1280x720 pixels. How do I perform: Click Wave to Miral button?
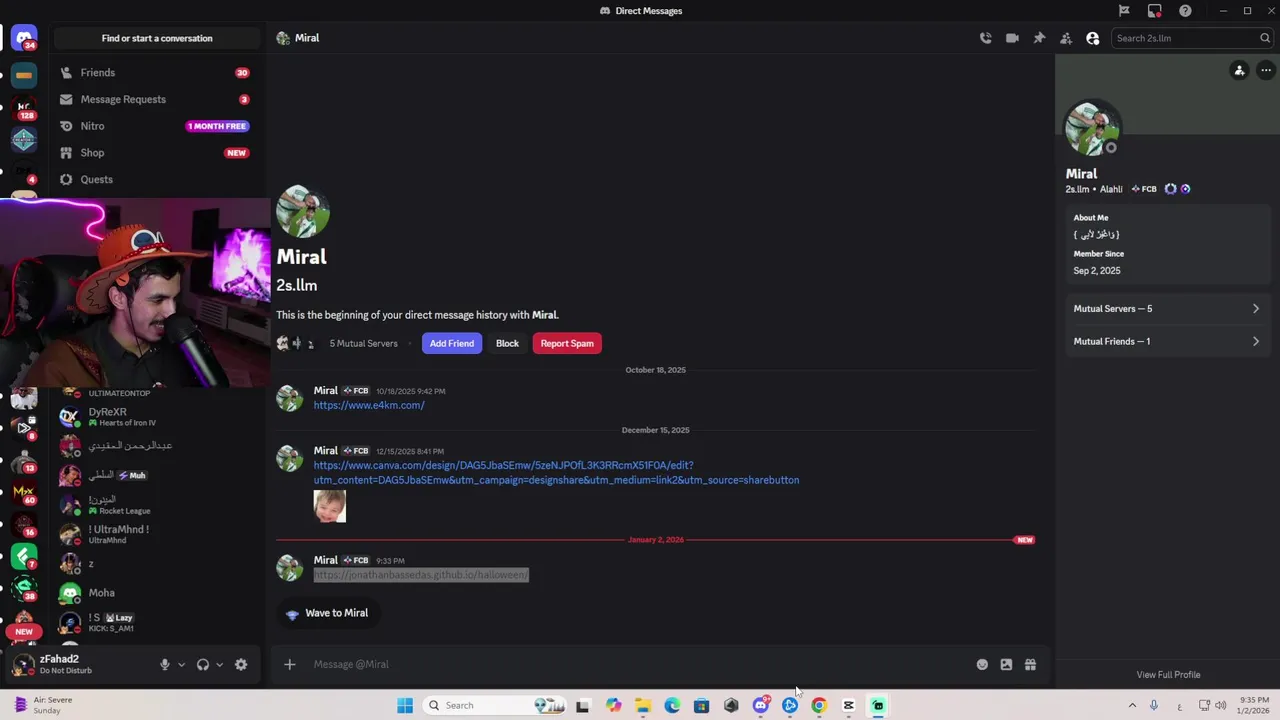point(327,613)
